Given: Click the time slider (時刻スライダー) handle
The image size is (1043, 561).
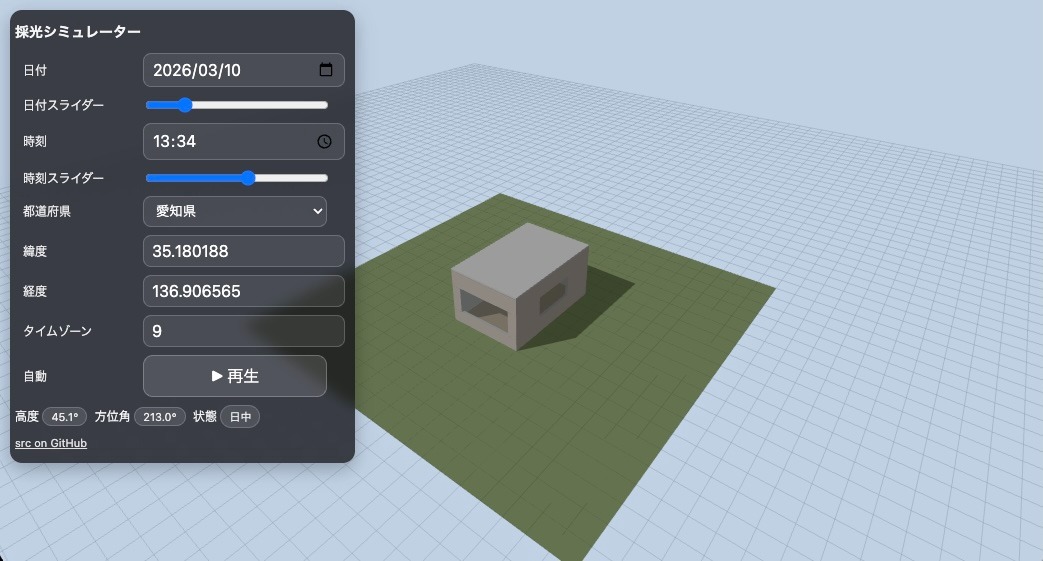Looking at the screenshot, I should click(x=248, y=178).
